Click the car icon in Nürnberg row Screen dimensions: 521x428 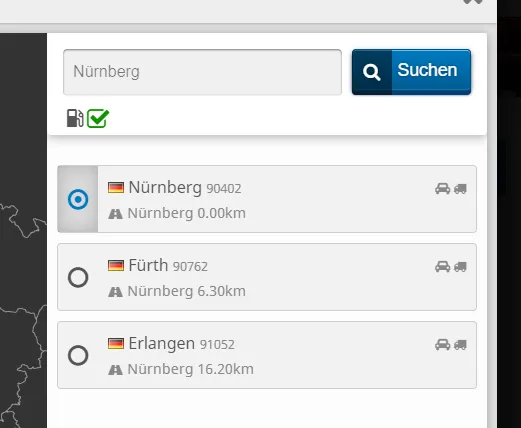[442, 189]
